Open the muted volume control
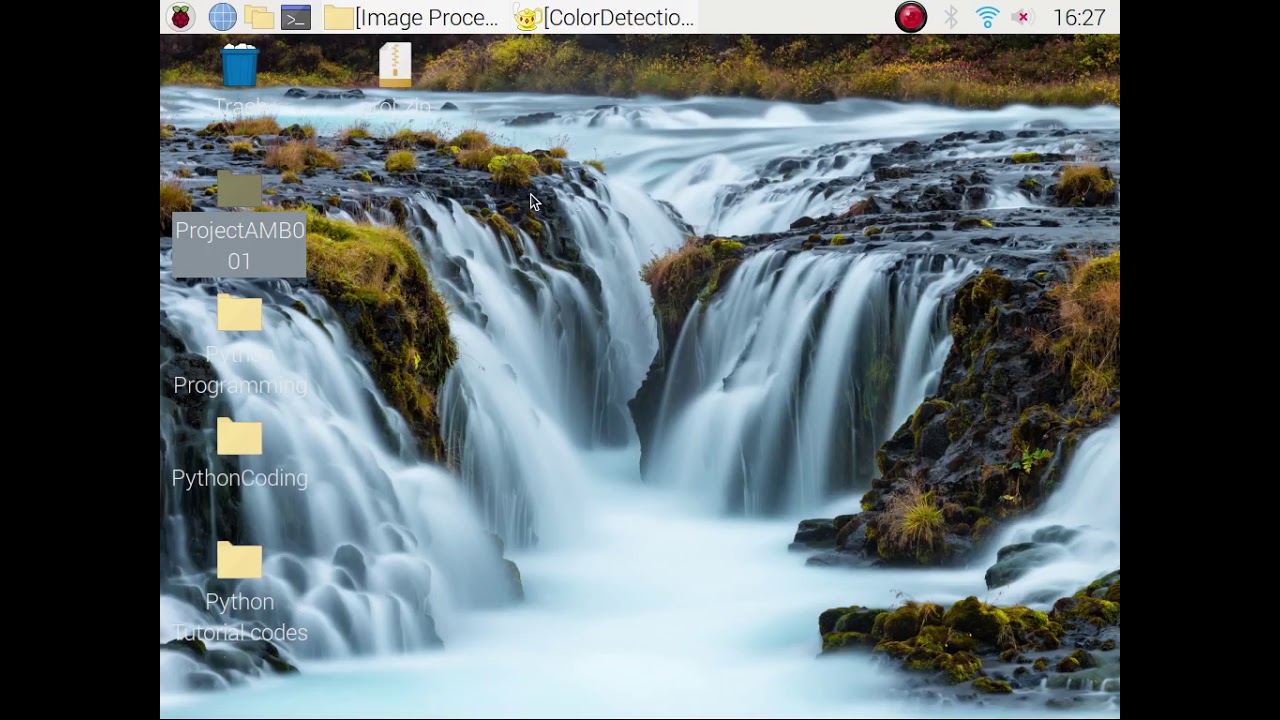The height and width of the screenshot is (720, 1280). [x=1022, y=17]
